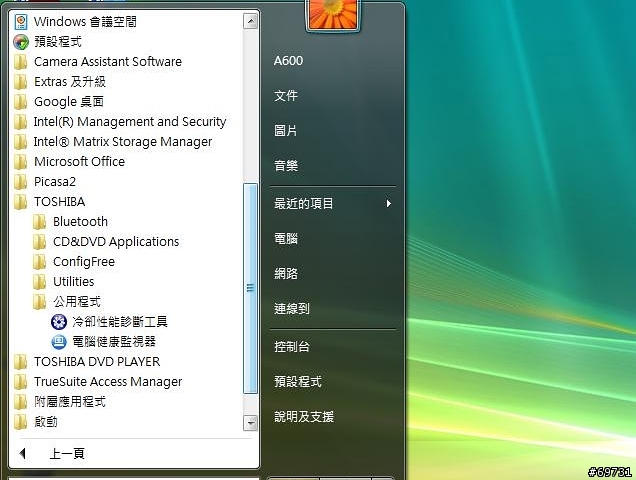The height and width of the screenshot is (480, 636).
Task: Click the 啟動 folder icon
Action: coord(20,422)
